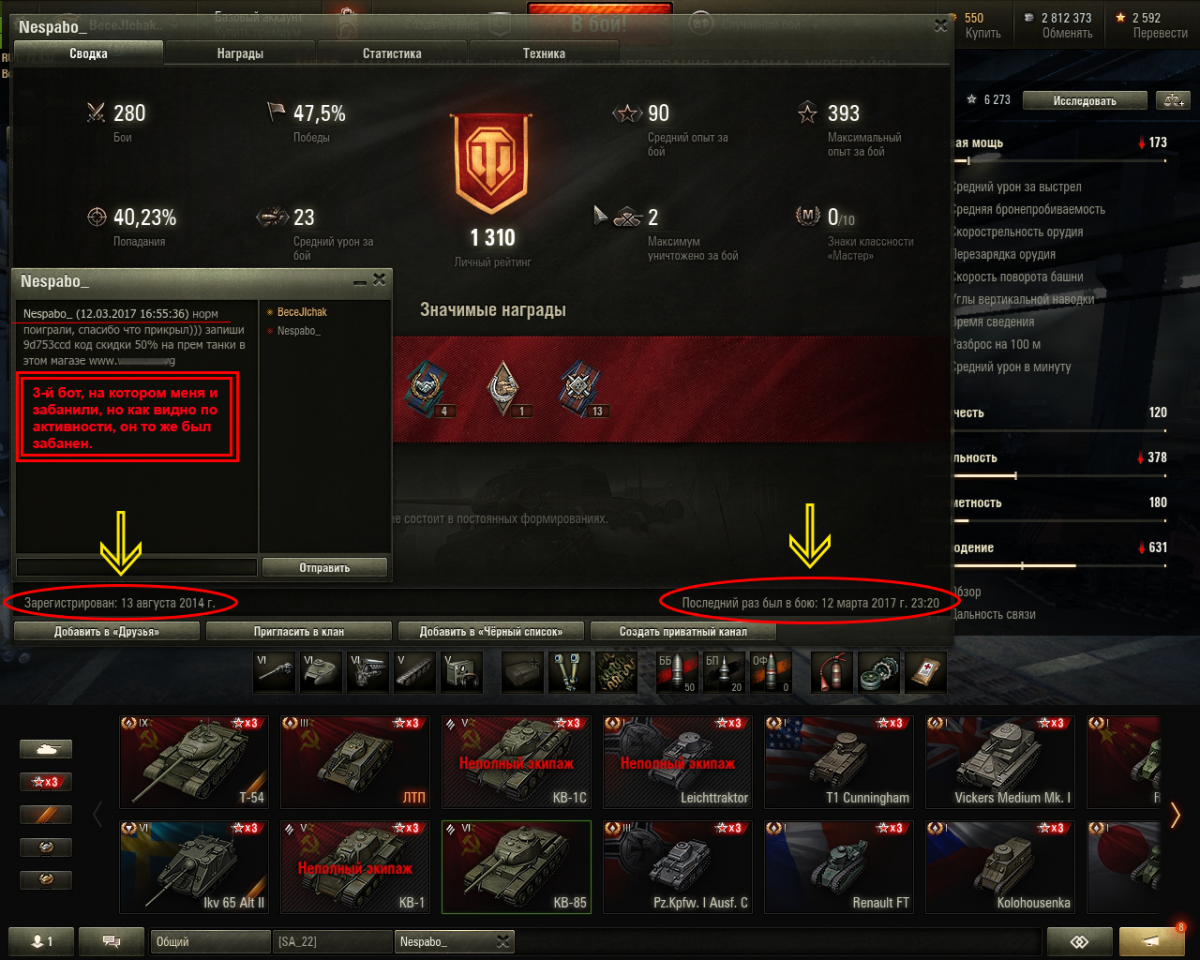Screen dimensions: 1200x960
Task: Close the Nespabo_ chat tab
Action: 503,941
